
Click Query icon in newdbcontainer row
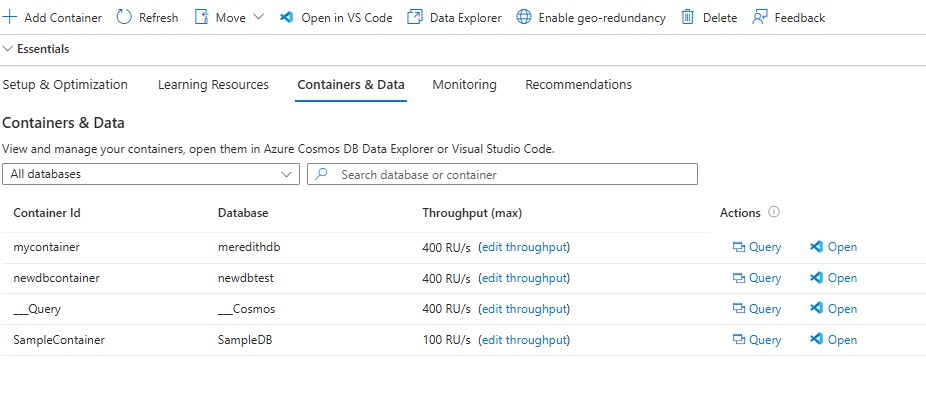click(739, 278)
